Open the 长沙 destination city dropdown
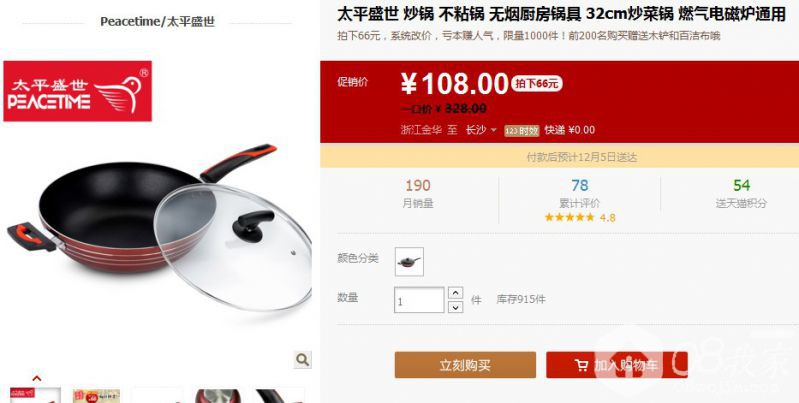 [x=481, y=130]
